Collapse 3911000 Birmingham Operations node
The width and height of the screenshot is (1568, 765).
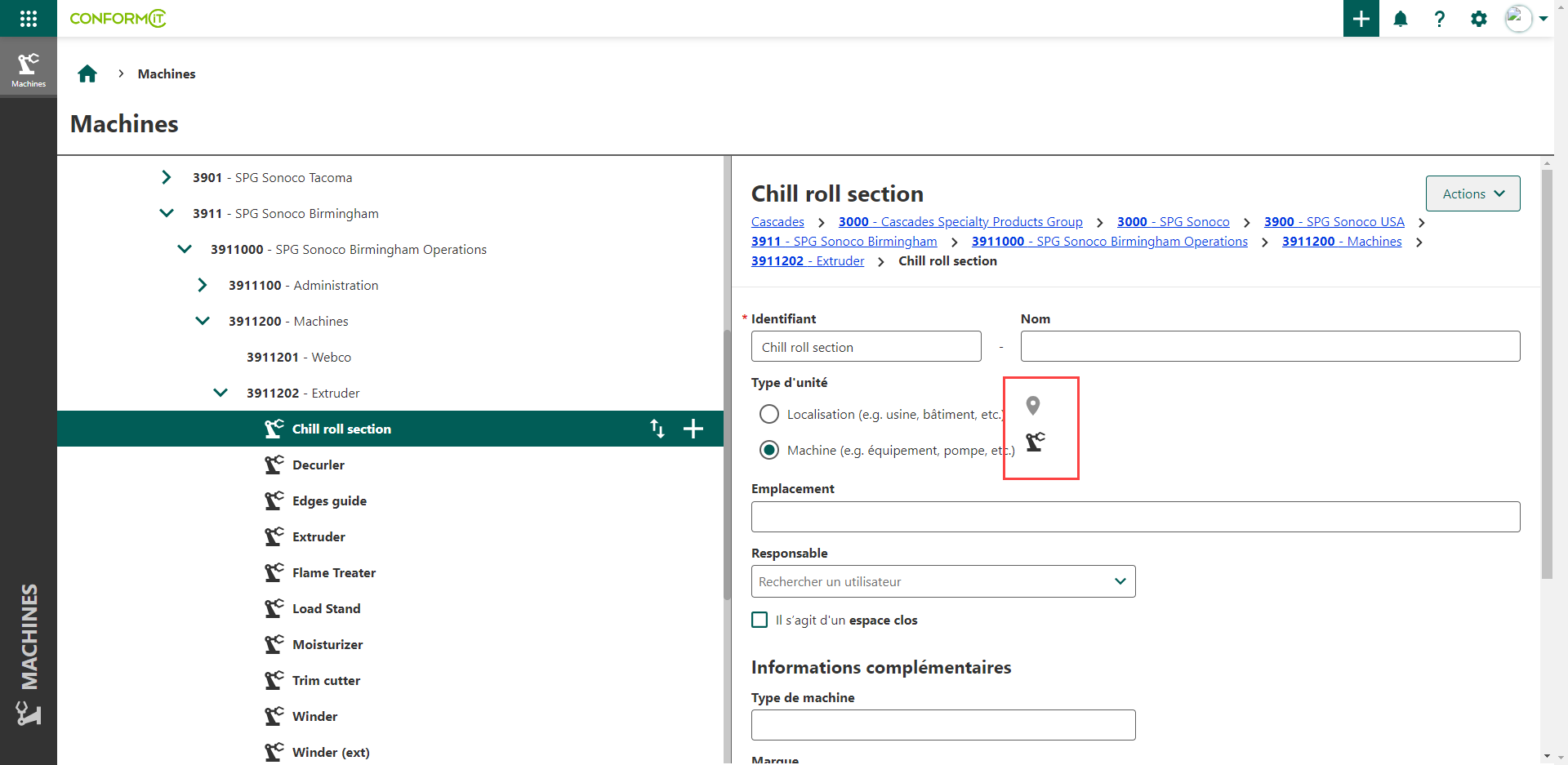pyautogui.click(x=185, y=249)
